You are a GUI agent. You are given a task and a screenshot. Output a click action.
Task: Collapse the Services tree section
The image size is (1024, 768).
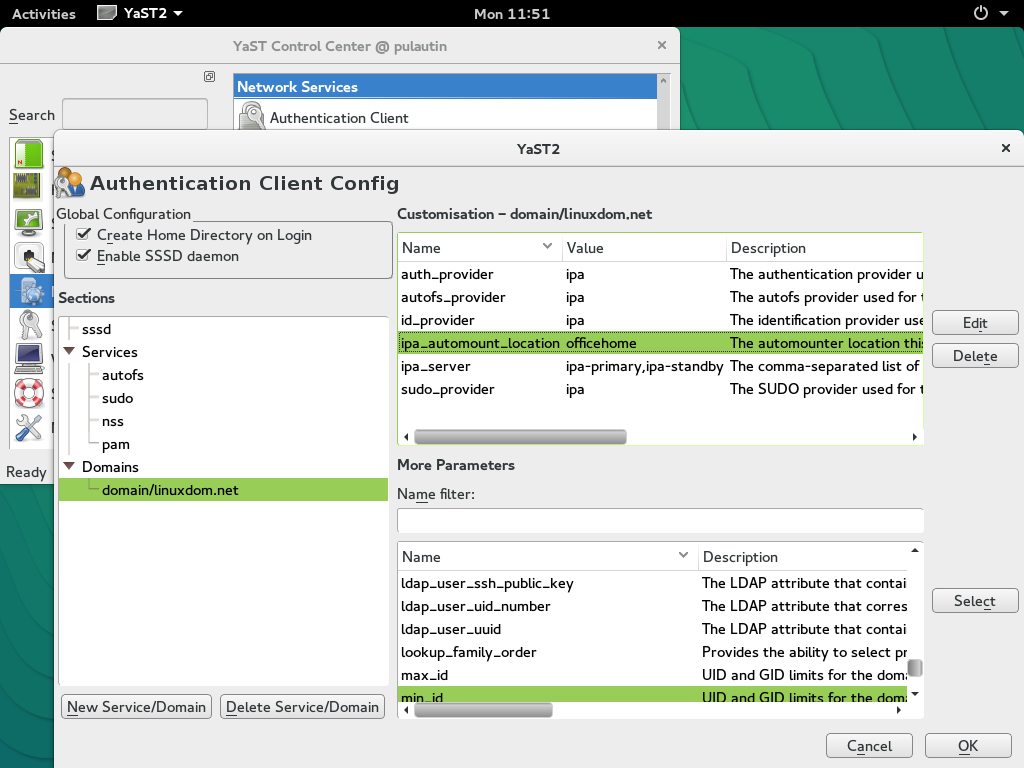(x=68, y=351)
